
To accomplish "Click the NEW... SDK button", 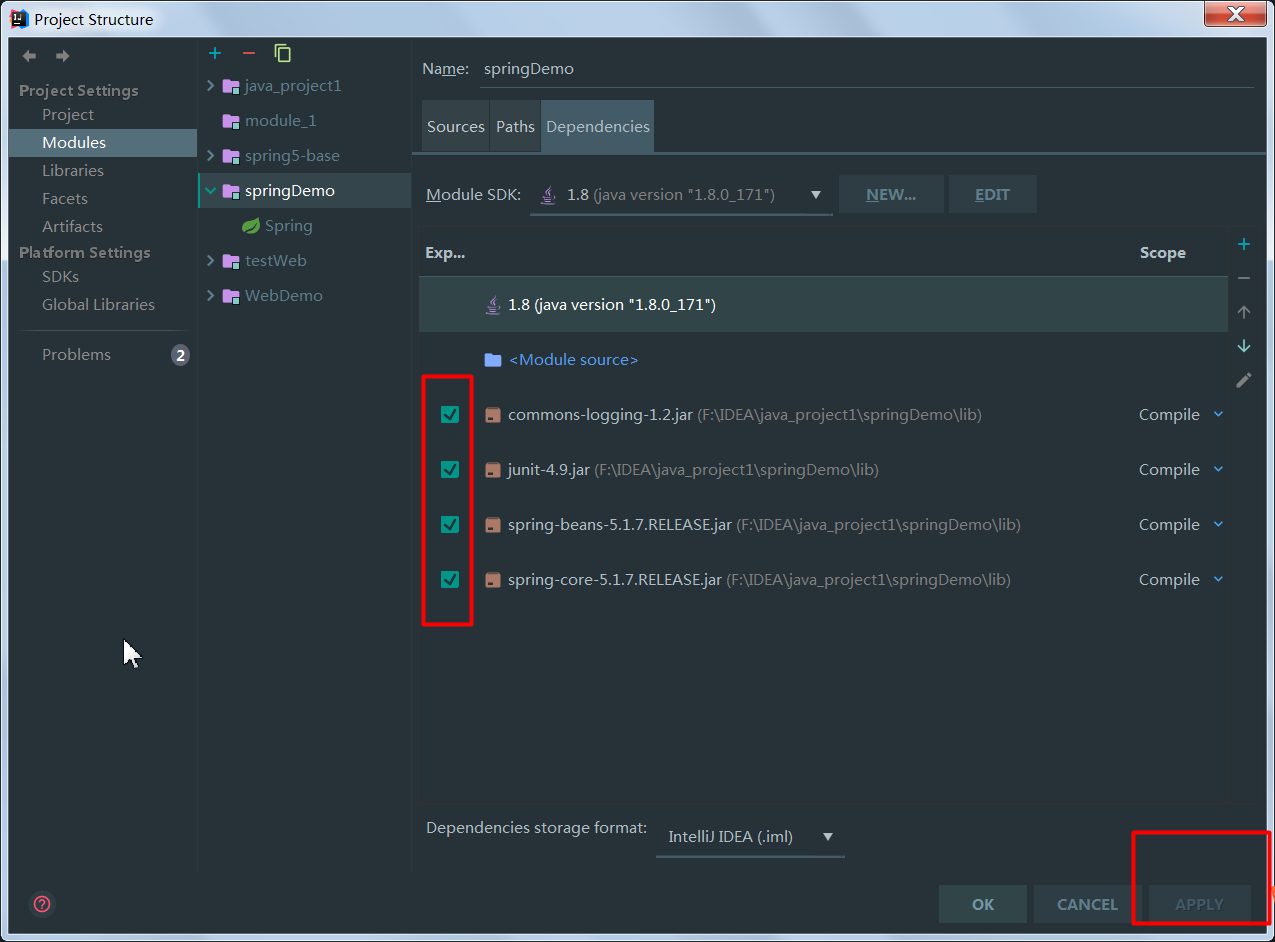I will point(891,195).
